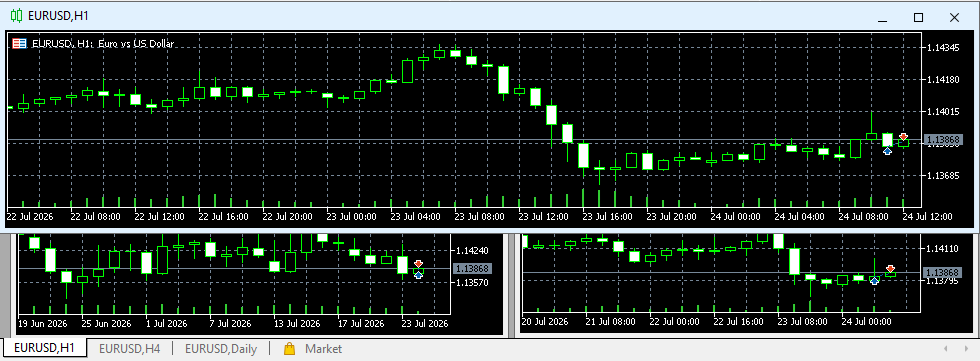Click the '24 Jul 04:00' time axis label

[x=799, y=217]
